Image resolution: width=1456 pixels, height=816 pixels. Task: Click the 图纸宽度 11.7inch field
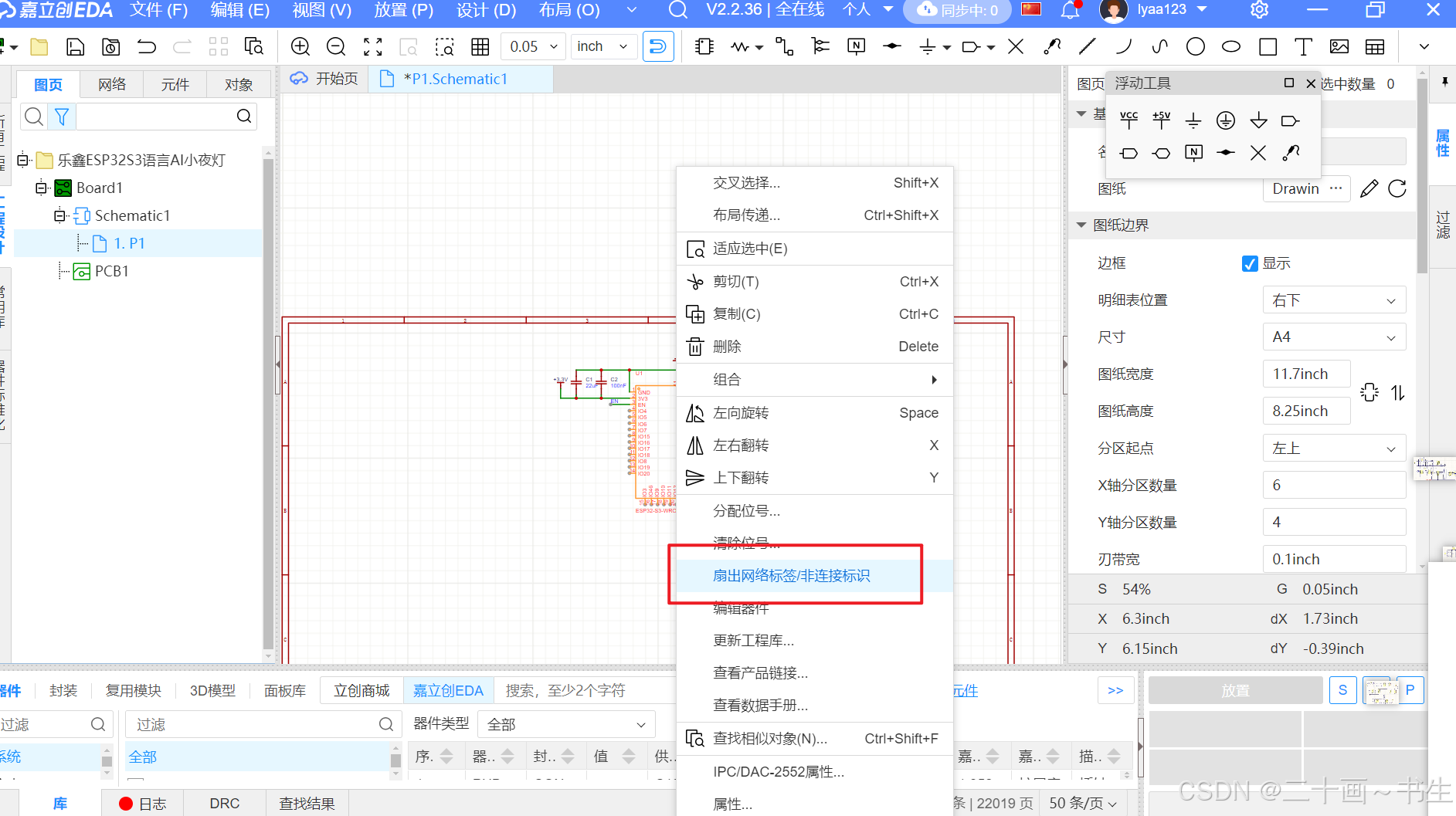coord(1307,374)
